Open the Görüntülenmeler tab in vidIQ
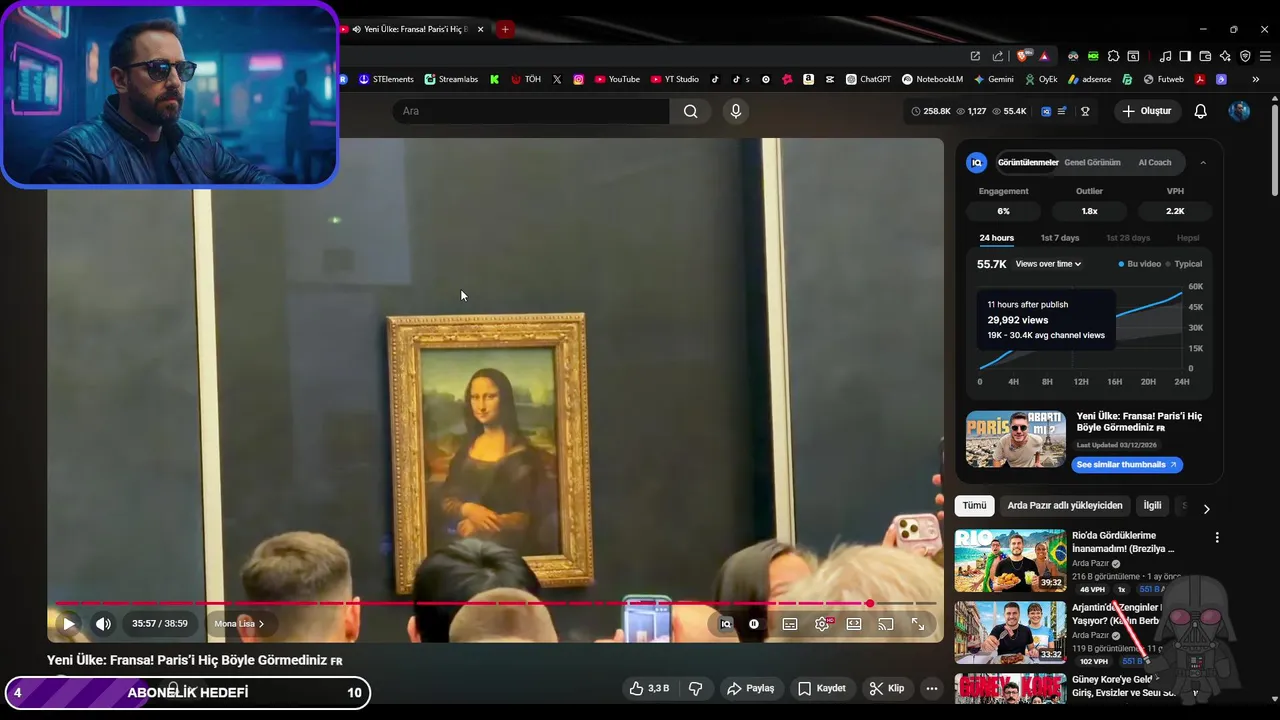The image size is (1280, 720). click(1028, 162)
